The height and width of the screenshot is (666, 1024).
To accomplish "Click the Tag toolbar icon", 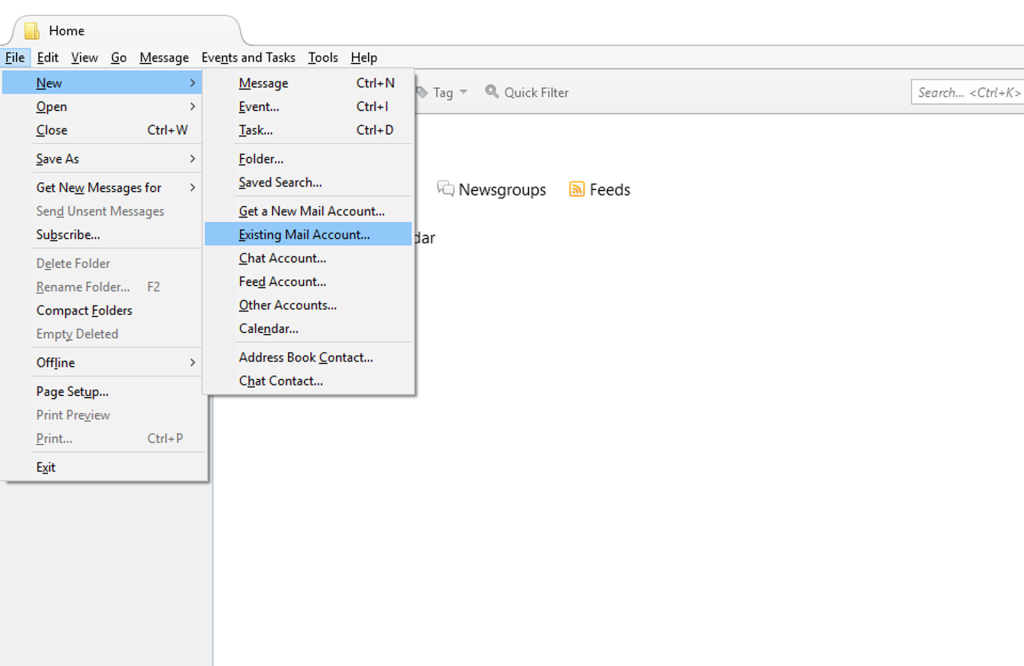I will click(422, 92).
